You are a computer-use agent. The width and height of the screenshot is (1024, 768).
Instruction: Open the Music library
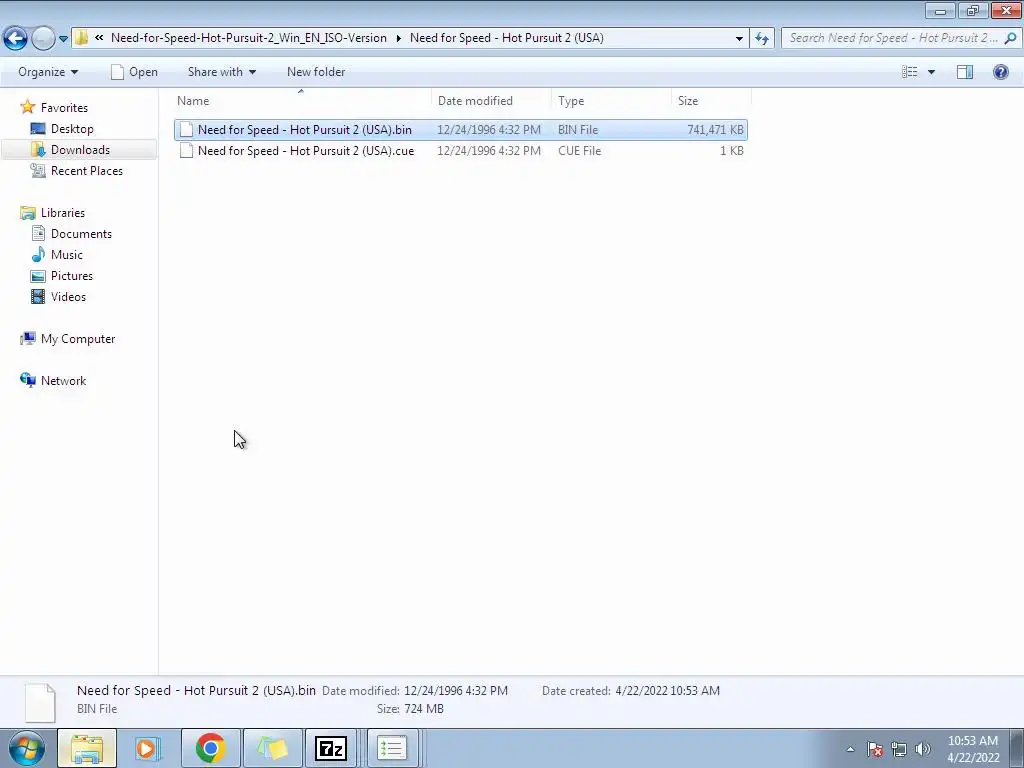pyautogui.click(x=67, y=255)
